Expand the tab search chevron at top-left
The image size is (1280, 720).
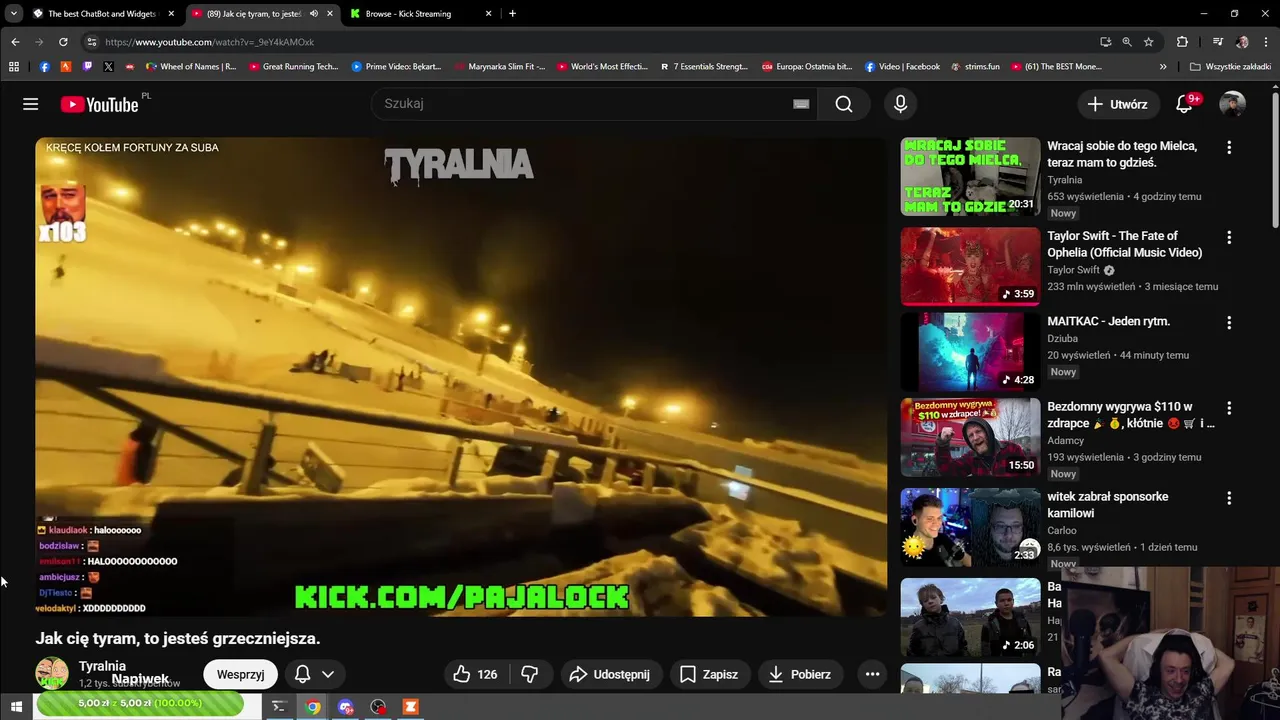[13, 14]
